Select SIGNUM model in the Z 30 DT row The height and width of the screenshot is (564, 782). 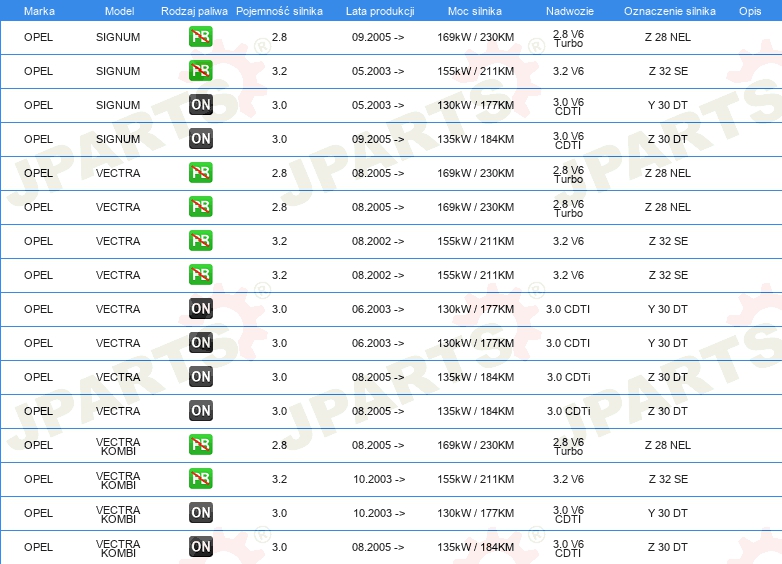118,139
